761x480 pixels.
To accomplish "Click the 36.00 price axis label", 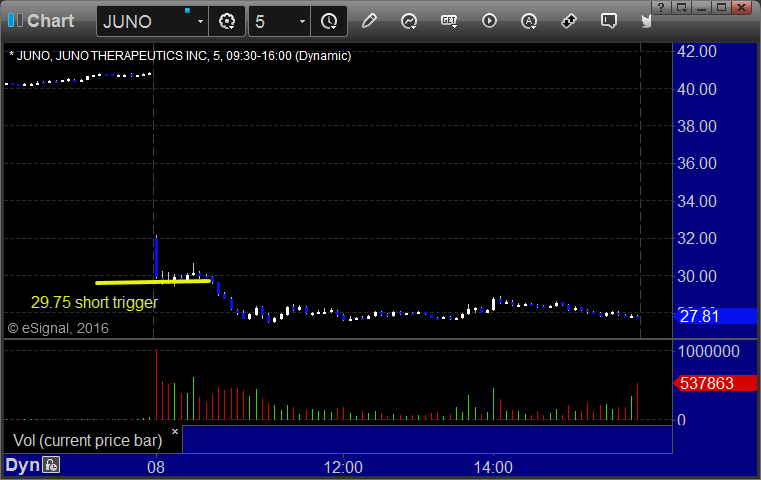I will 697,163.
